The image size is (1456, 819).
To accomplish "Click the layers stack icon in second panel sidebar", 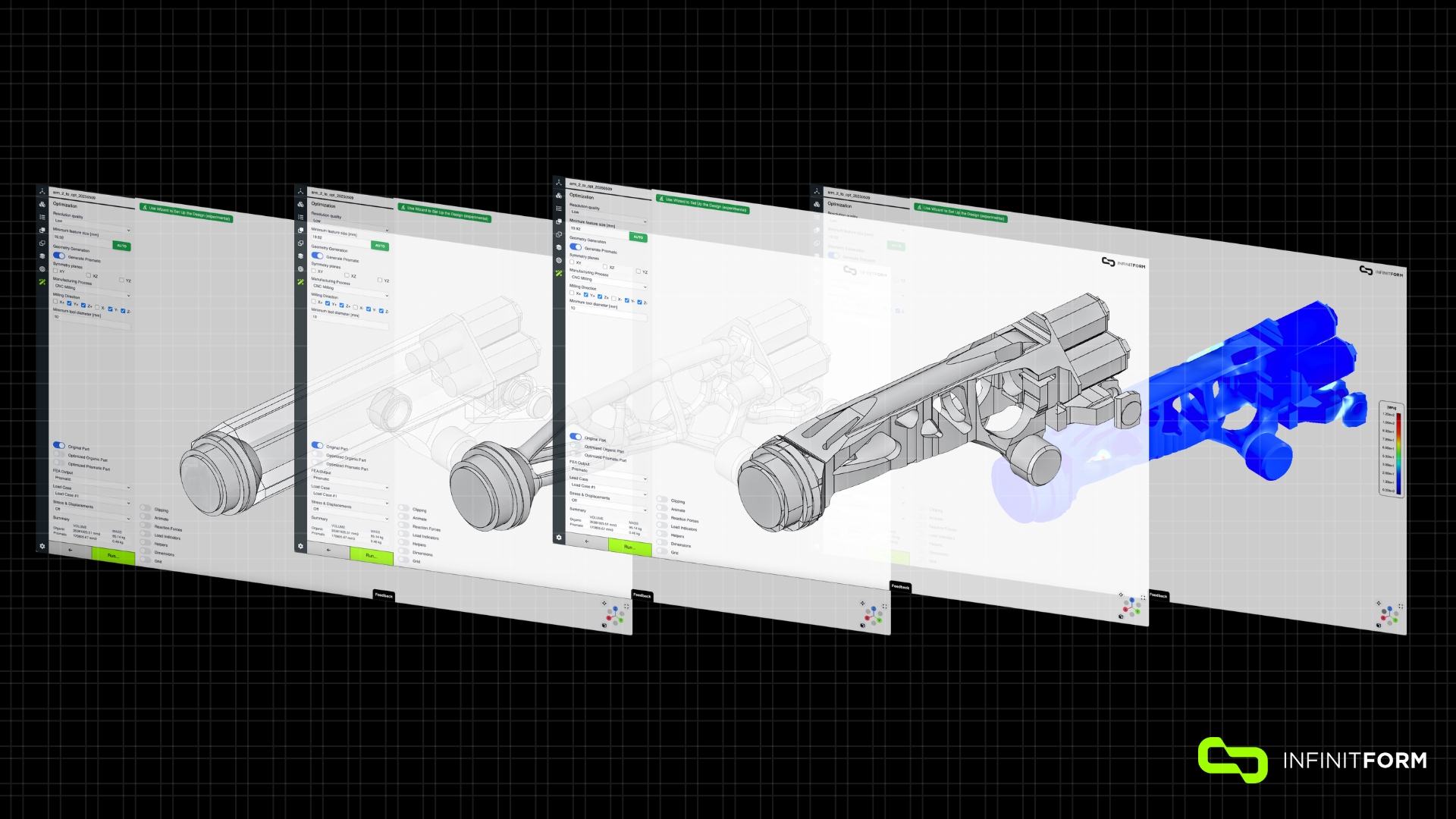I will [x=300, y=256].
